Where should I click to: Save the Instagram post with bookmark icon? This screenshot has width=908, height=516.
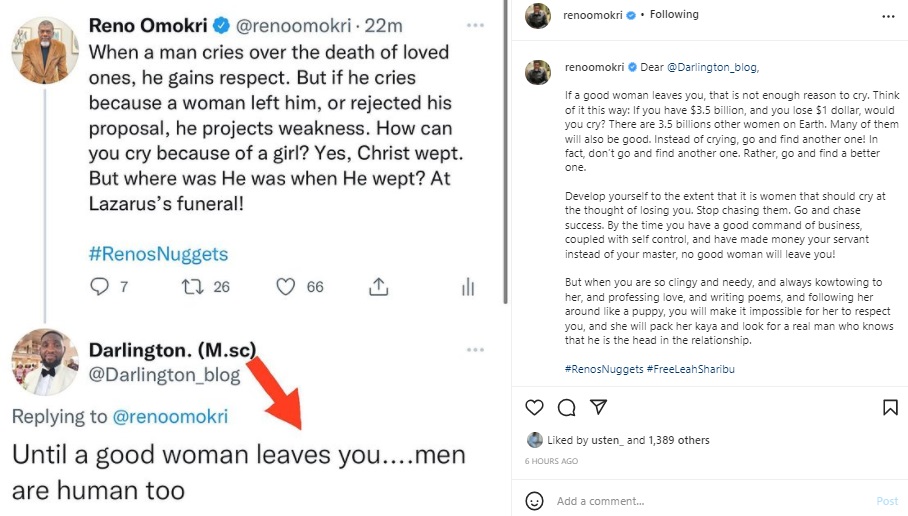889,407
